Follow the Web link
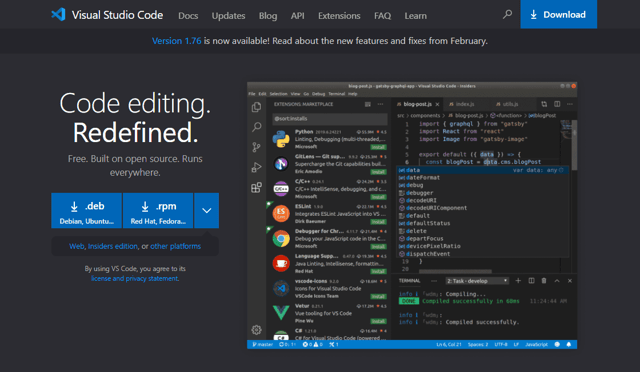This screenshot has height=372, width=640. click(x=77, y=246)
